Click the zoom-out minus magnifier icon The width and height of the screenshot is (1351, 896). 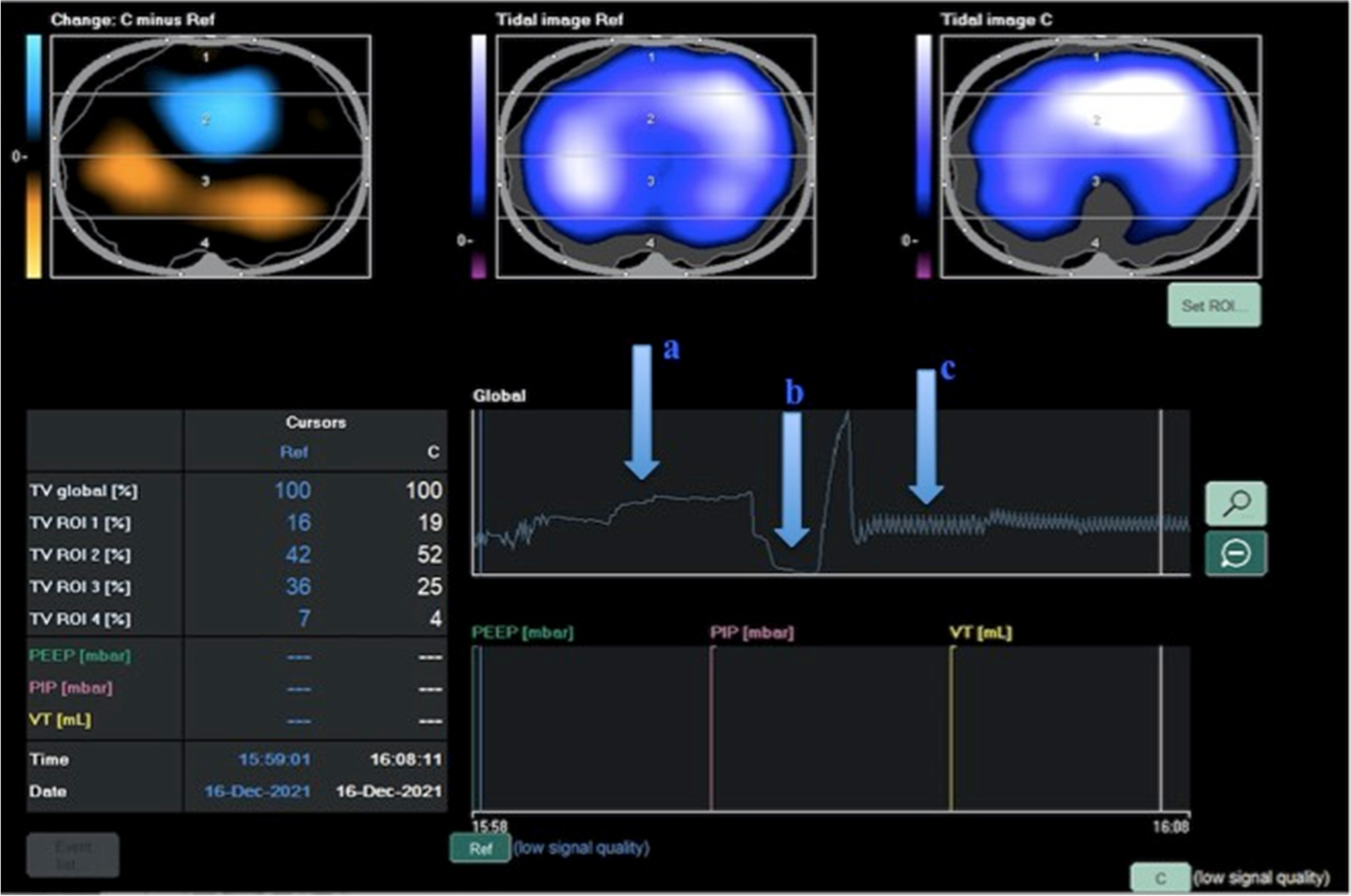tap(1236, 554)
